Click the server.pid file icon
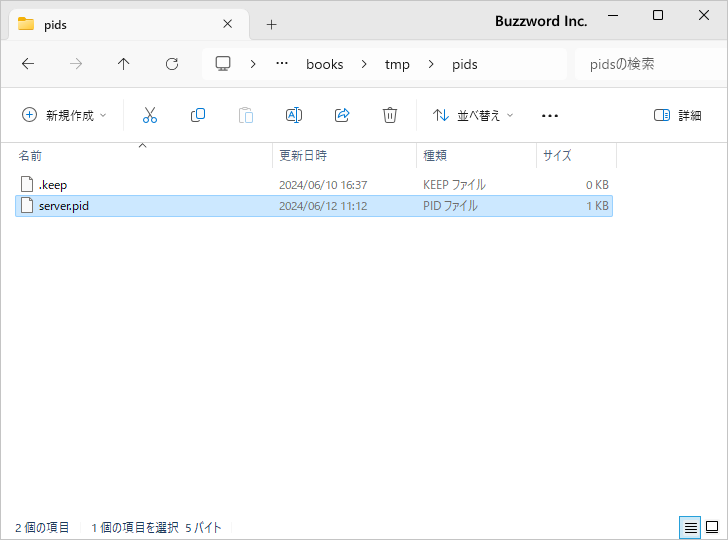Viewport: 728px width, 540px height. click(27, 205)
